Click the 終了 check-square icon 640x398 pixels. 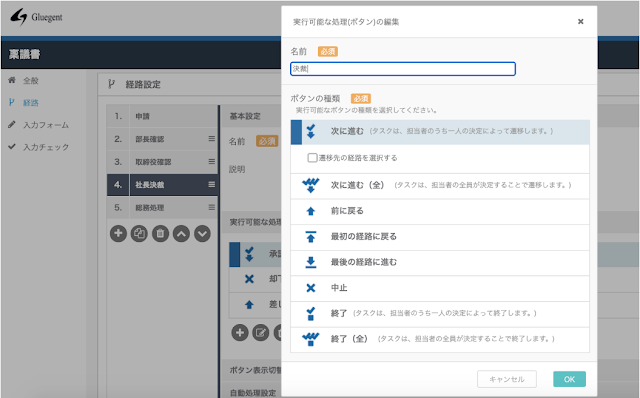click(311, 314)
